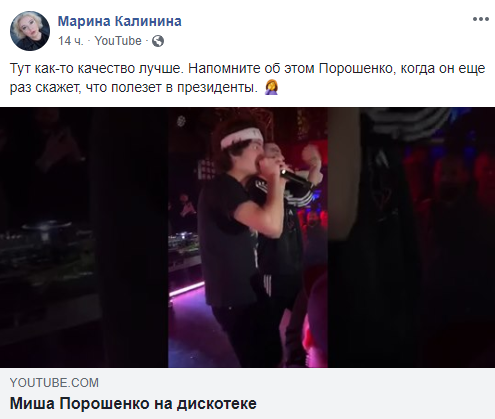Image resolution: width=495 pixels, height=419 pixels.
Task: Open Марина Калинина's profile picture
Action: click(30, 31)
